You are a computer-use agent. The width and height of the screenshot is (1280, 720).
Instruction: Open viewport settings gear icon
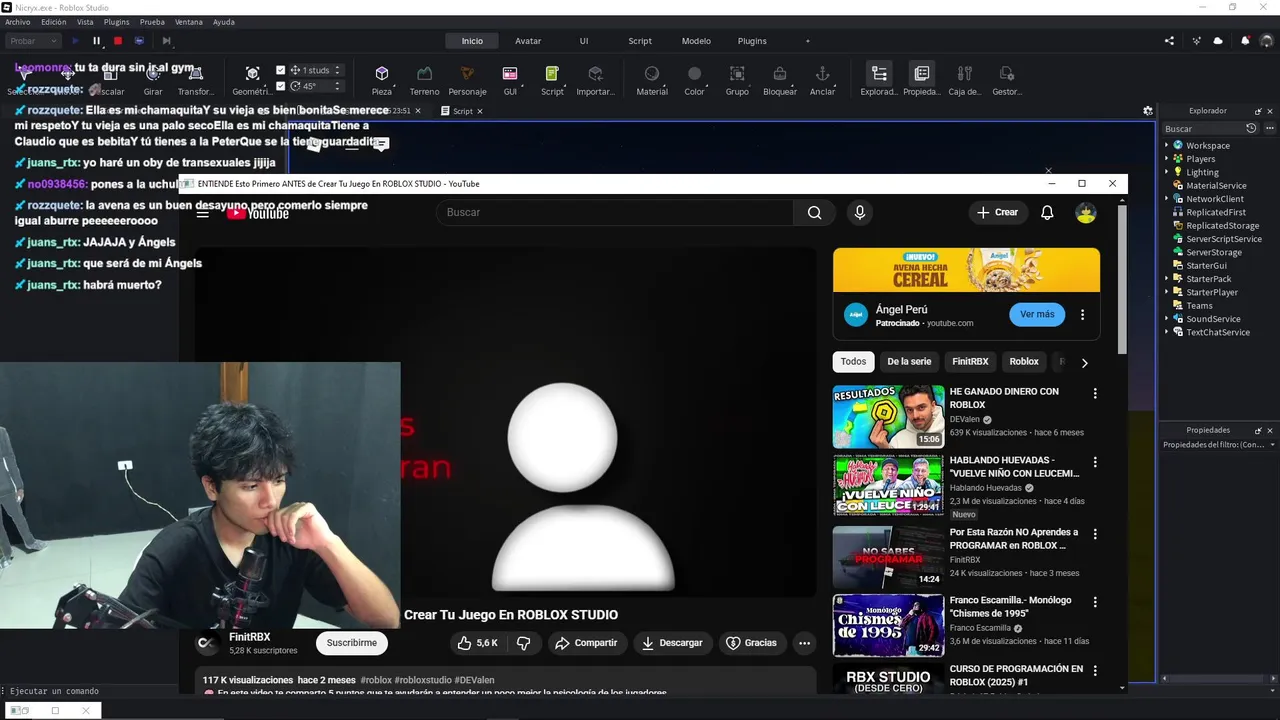click(x=1148, y=111)
